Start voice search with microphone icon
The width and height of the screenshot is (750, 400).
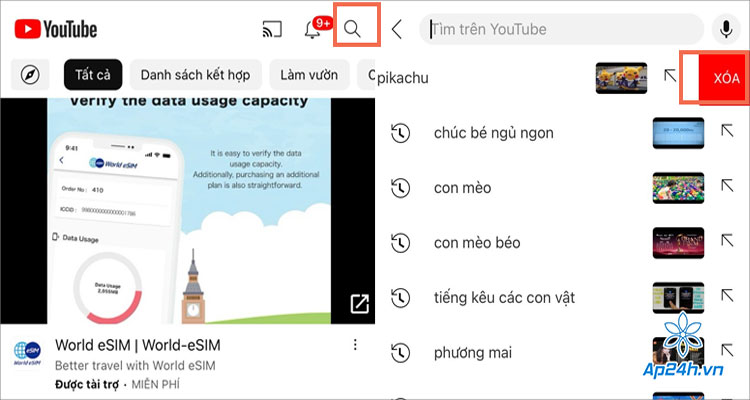click(726, 29)
